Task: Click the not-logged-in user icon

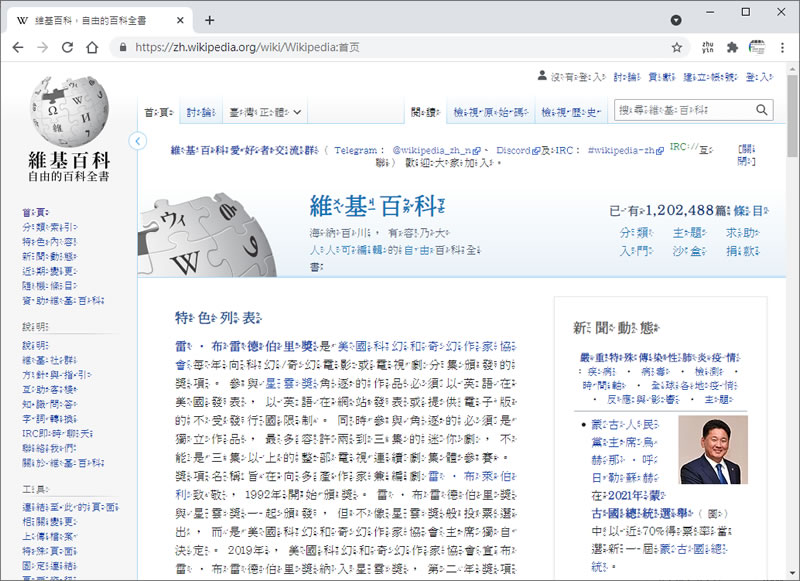Action: (542, 76)
